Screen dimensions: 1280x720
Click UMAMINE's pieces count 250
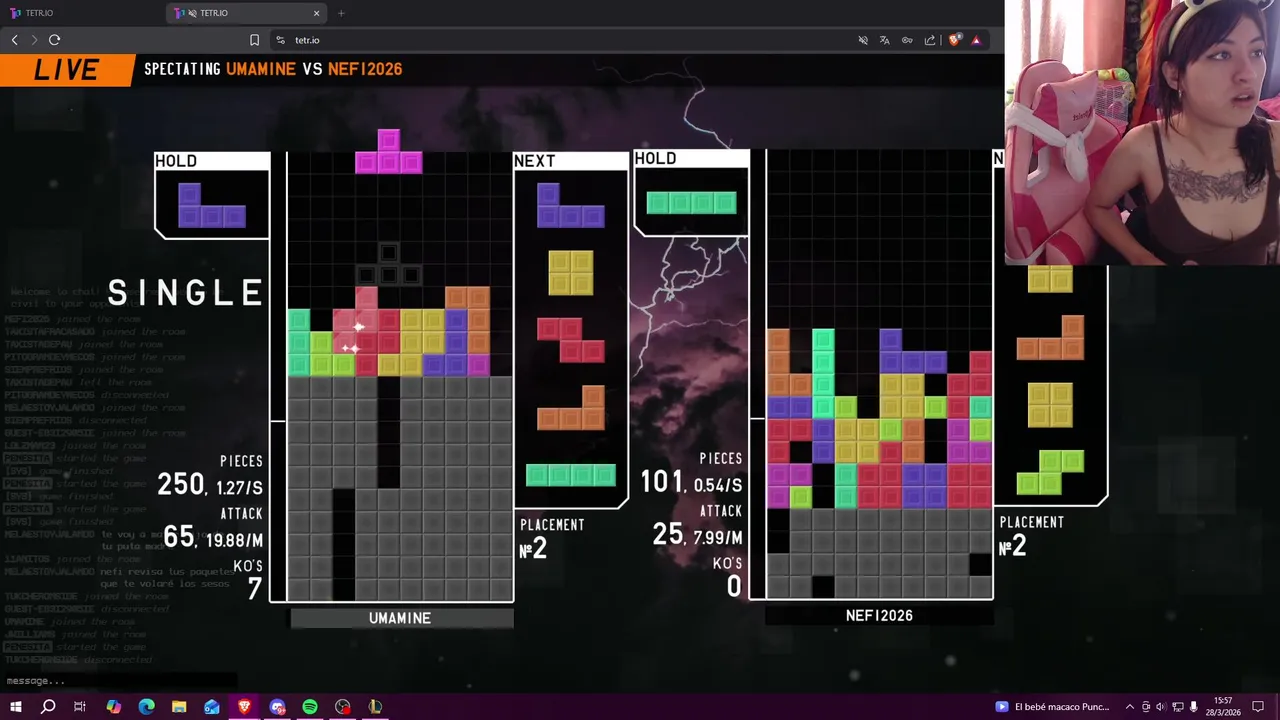coord(180,485)
